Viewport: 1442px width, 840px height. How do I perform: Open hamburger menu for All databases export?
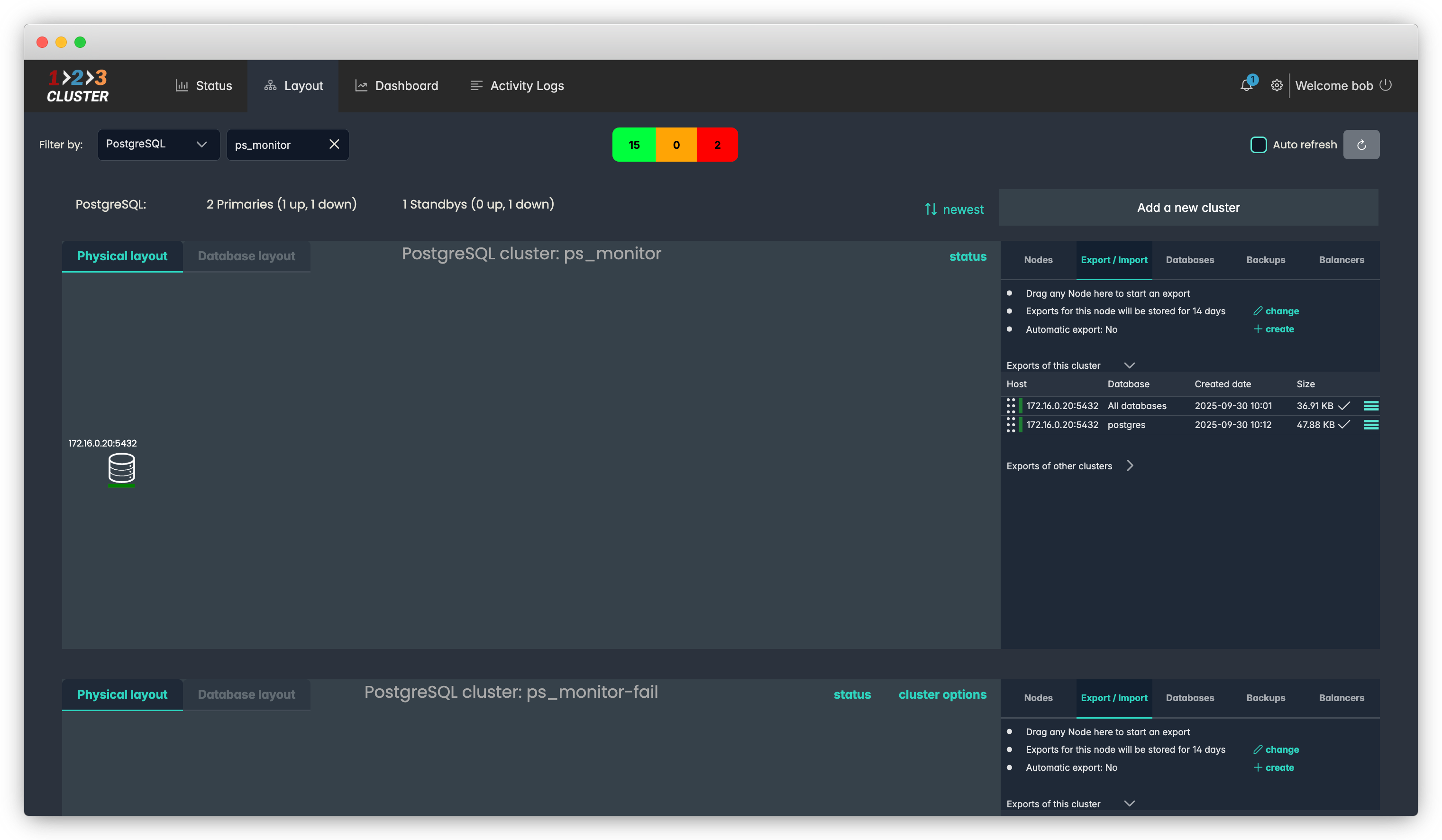click(1370, 406)
